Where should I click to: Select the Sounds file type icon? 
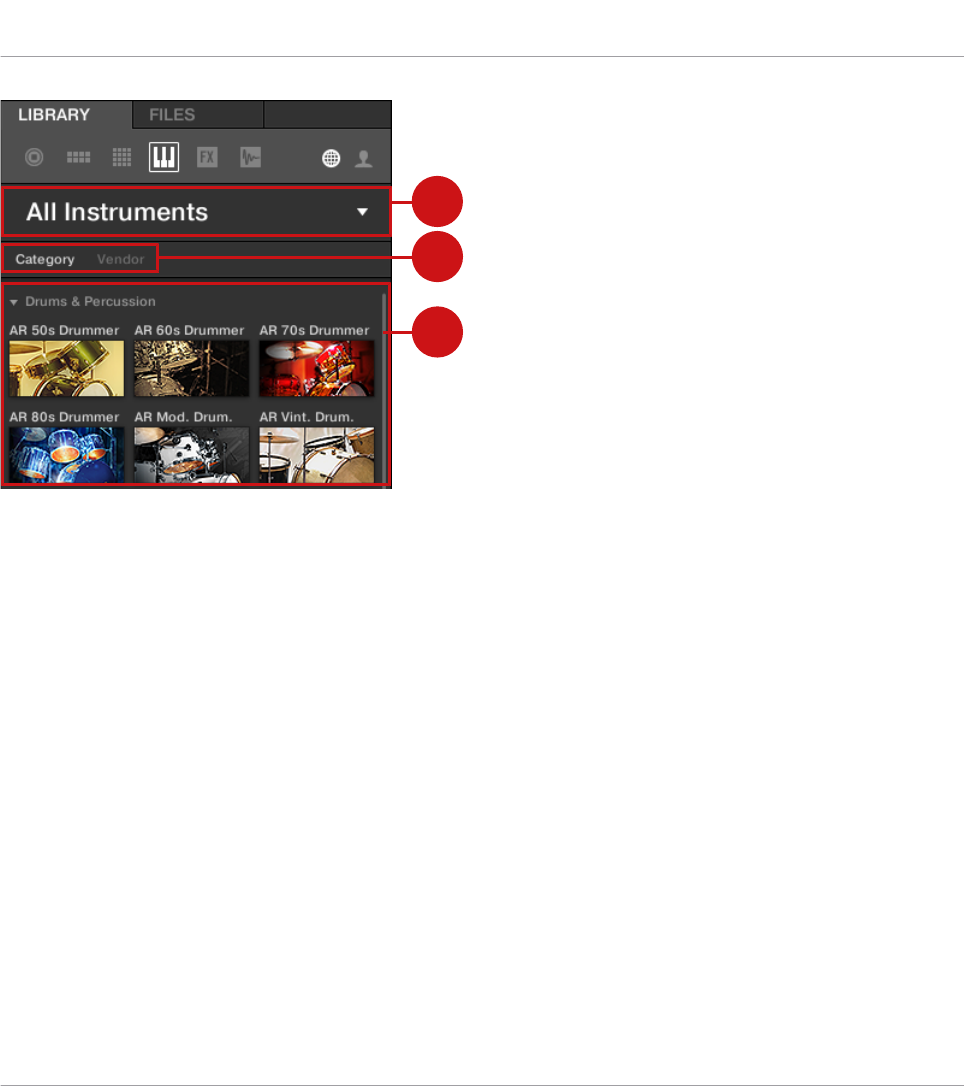coord(122,157)
